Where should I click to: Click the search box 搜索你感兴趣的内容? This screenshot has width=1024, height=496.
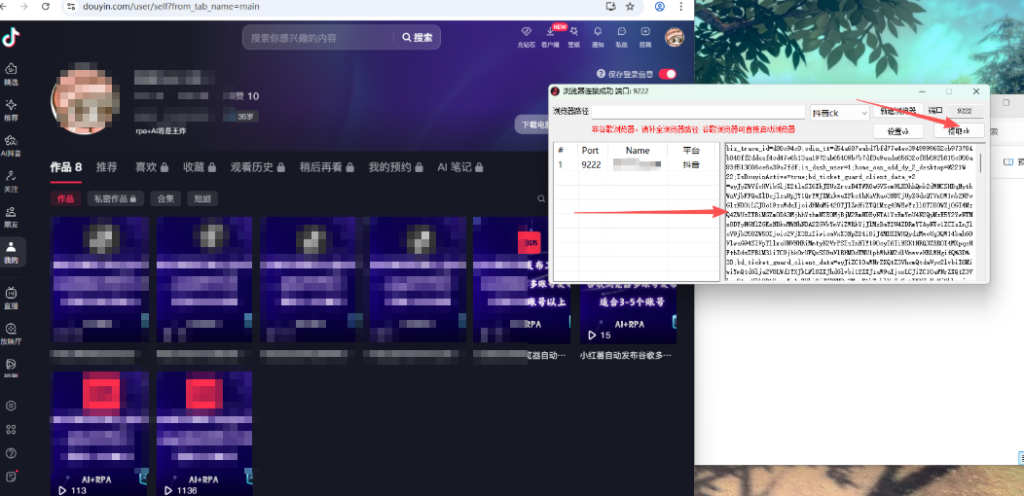click(x=320, y=37)
